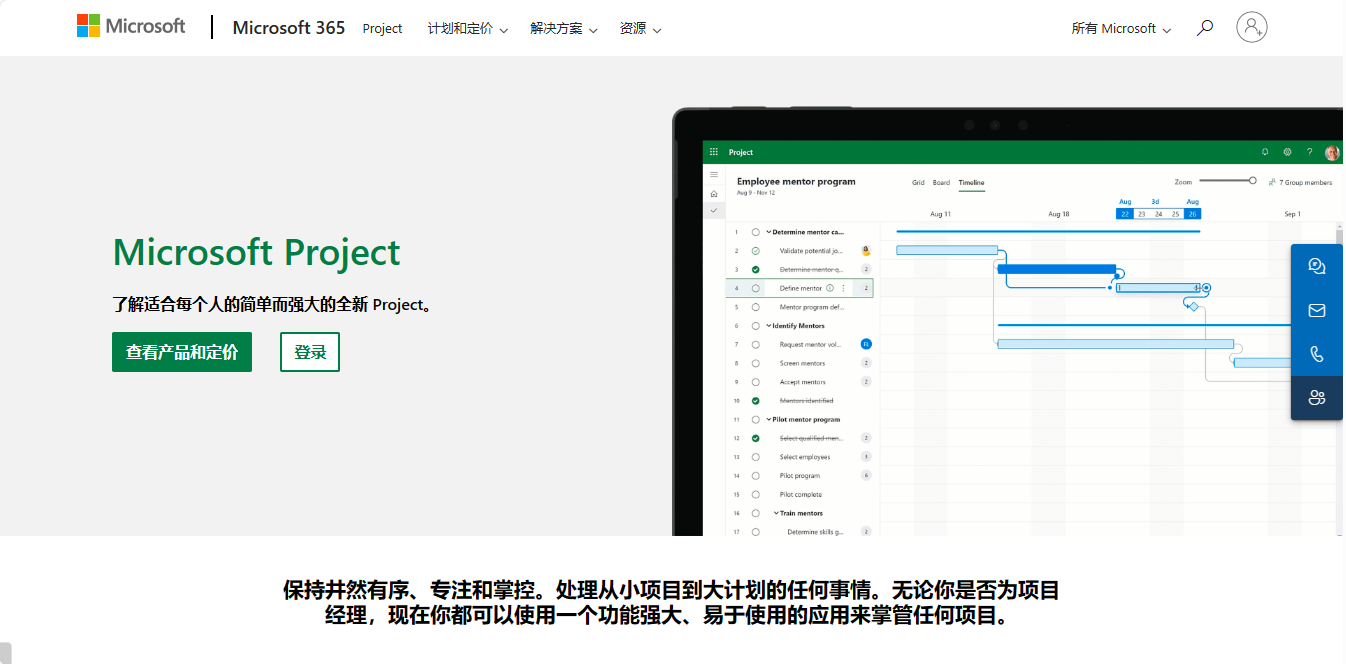This screenshot has width=1346, height=664.
Task: Toggle completion circle for Validate potential row
Action: (x=756, y=251)
